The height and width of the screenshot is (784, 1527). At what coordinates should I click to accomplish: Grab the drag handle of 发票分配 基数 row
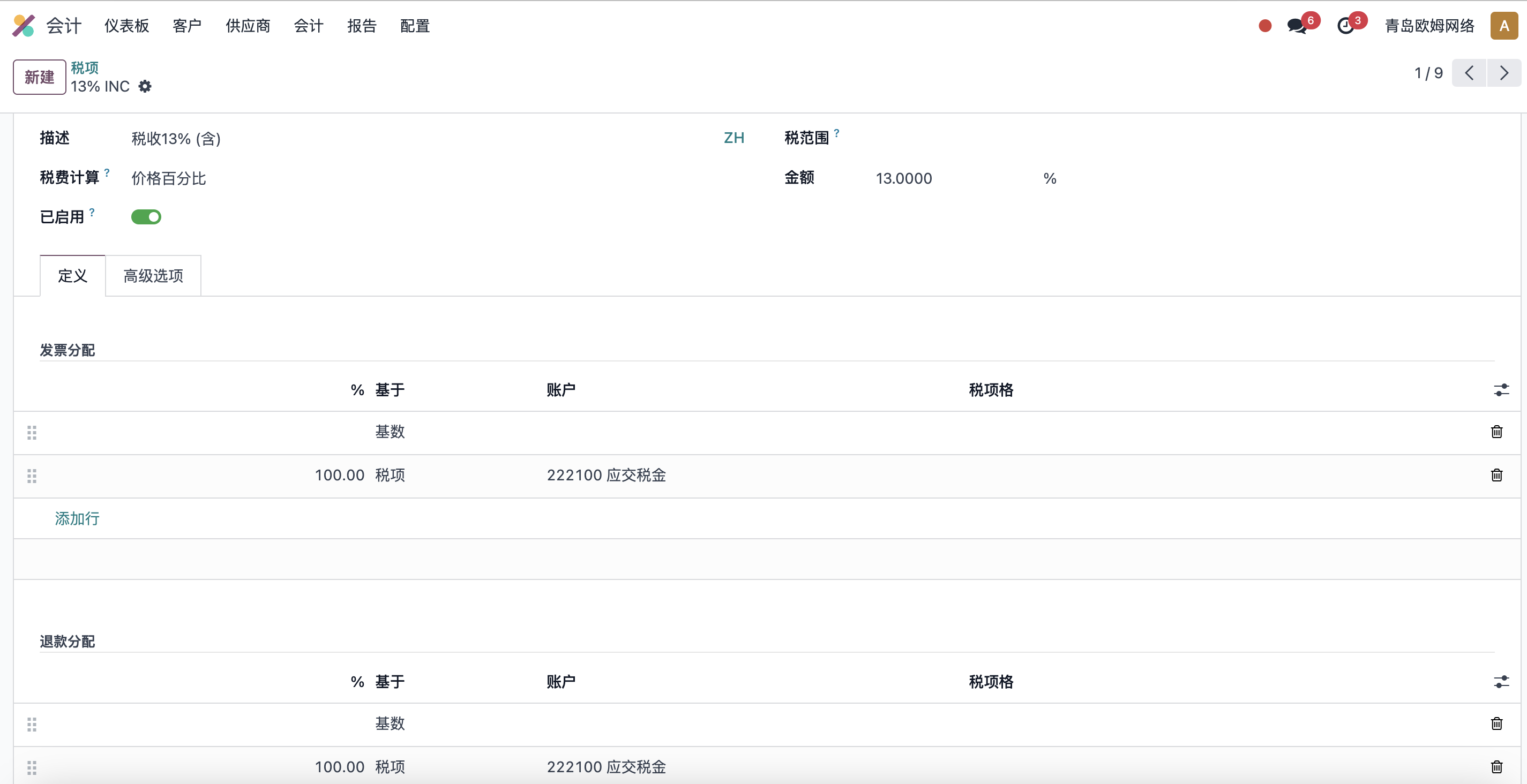point(32,433)
